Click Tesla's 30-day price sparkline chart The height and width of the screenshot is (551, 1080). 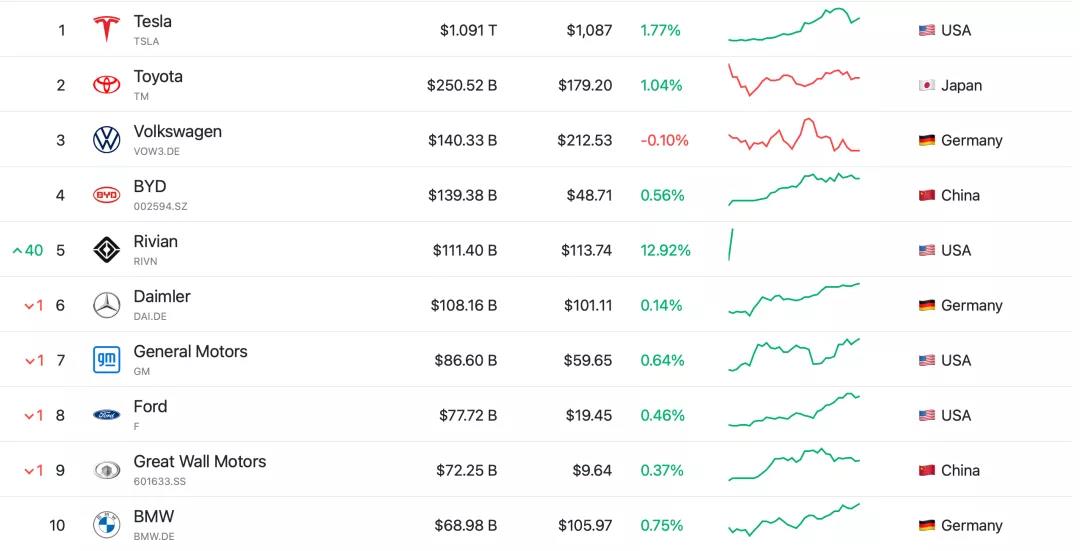click(794, 27)
